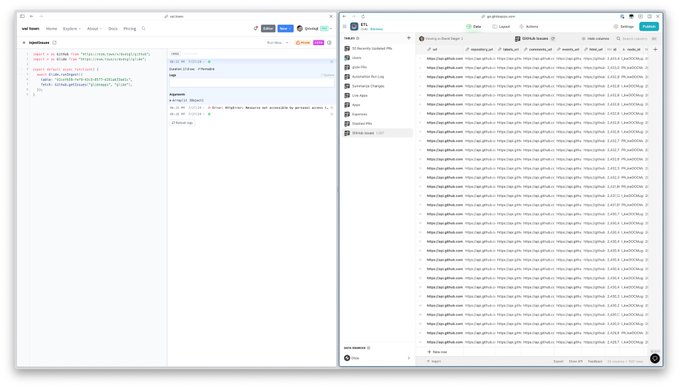The width and height of the screenshot is (680, 388).
Task: Click the Hide columns button
Action: pos(595,39)
